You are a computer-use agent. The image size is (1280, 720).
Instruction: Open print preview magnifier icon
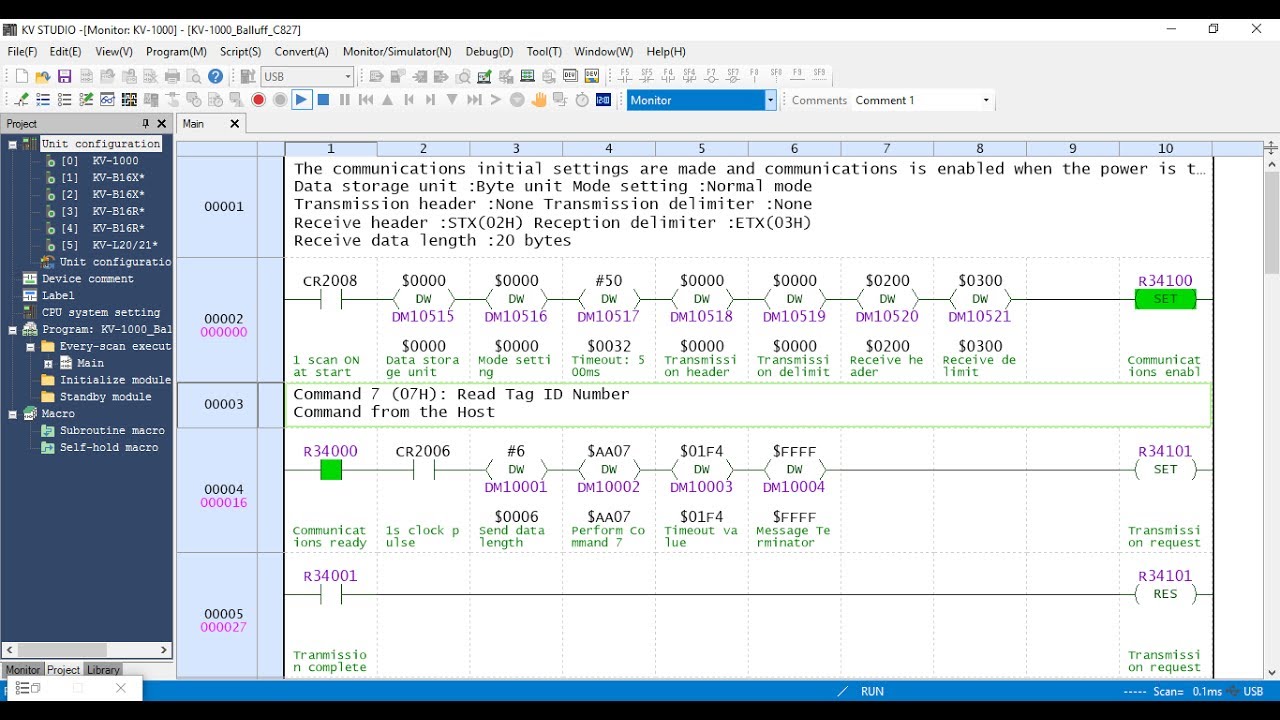point(194,76)
